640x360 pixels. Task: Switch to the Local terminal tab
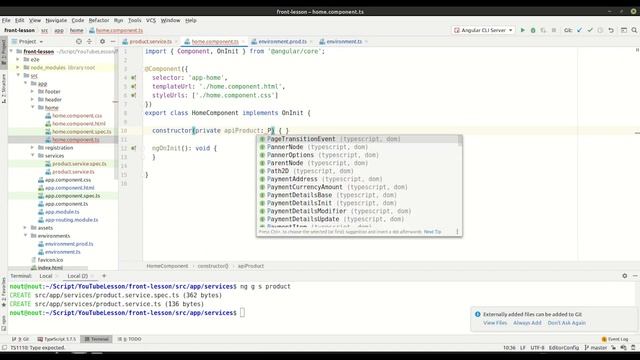tap(46, 276)
